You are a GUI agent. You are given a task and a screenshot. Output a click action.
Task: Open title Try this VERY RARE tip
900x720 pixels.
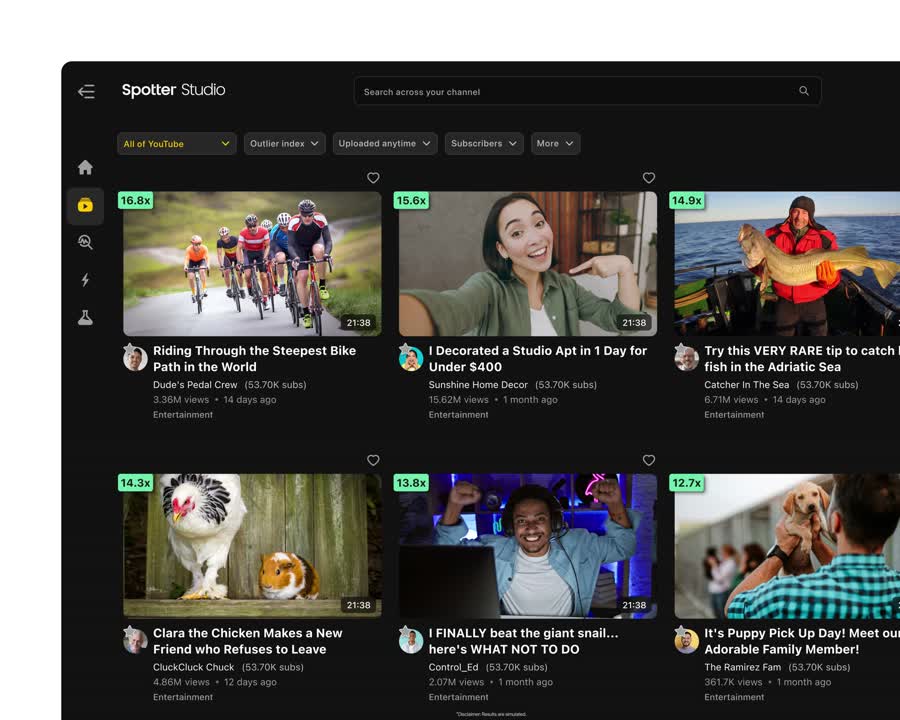click(802, 359)
